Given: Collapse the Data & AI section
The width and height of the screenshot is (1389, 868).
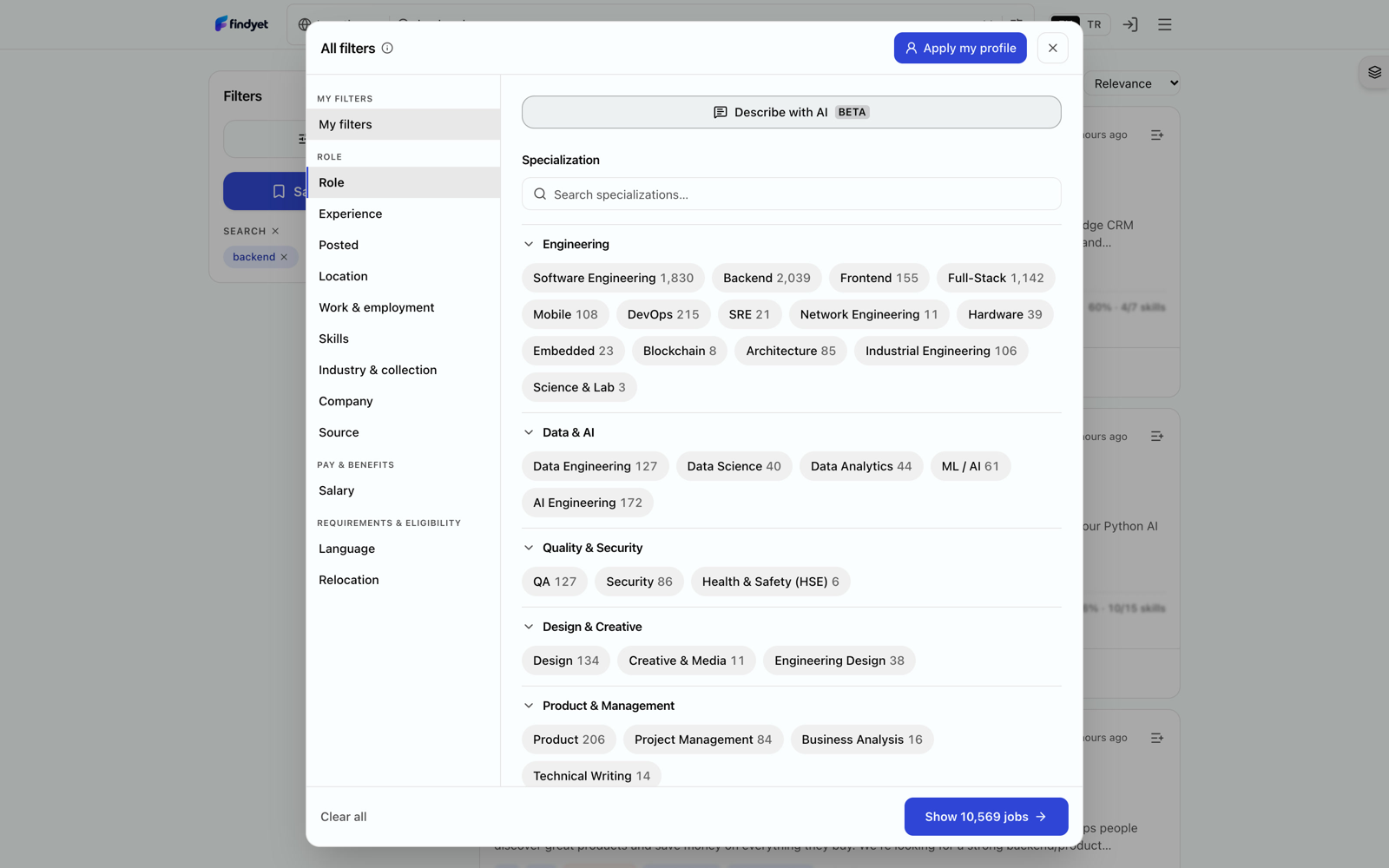Looking at the screenshot, I should click(x=529, y=432).
